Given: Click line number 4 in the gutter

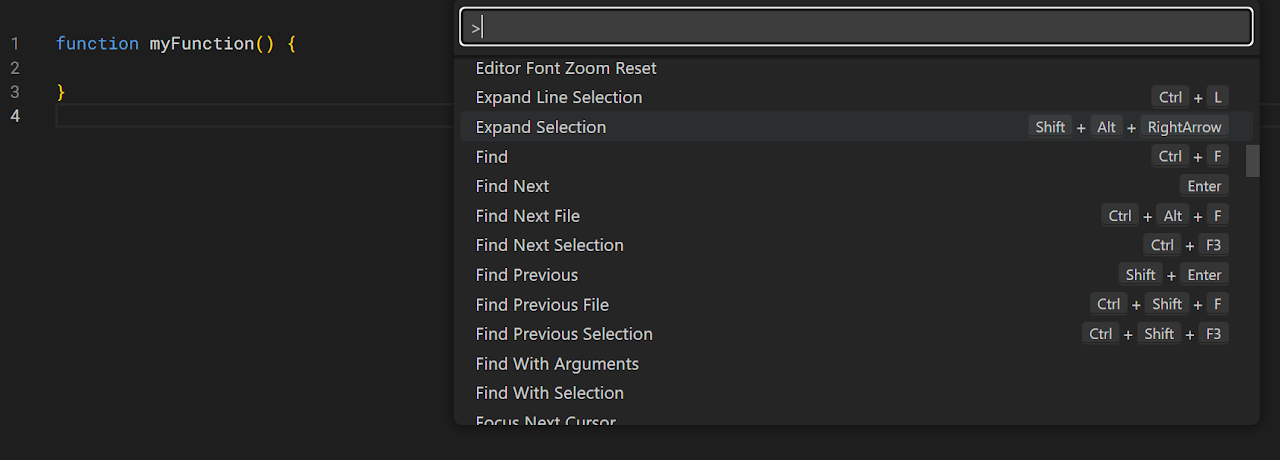Looking at the screenshot, I should pos(15,116).
